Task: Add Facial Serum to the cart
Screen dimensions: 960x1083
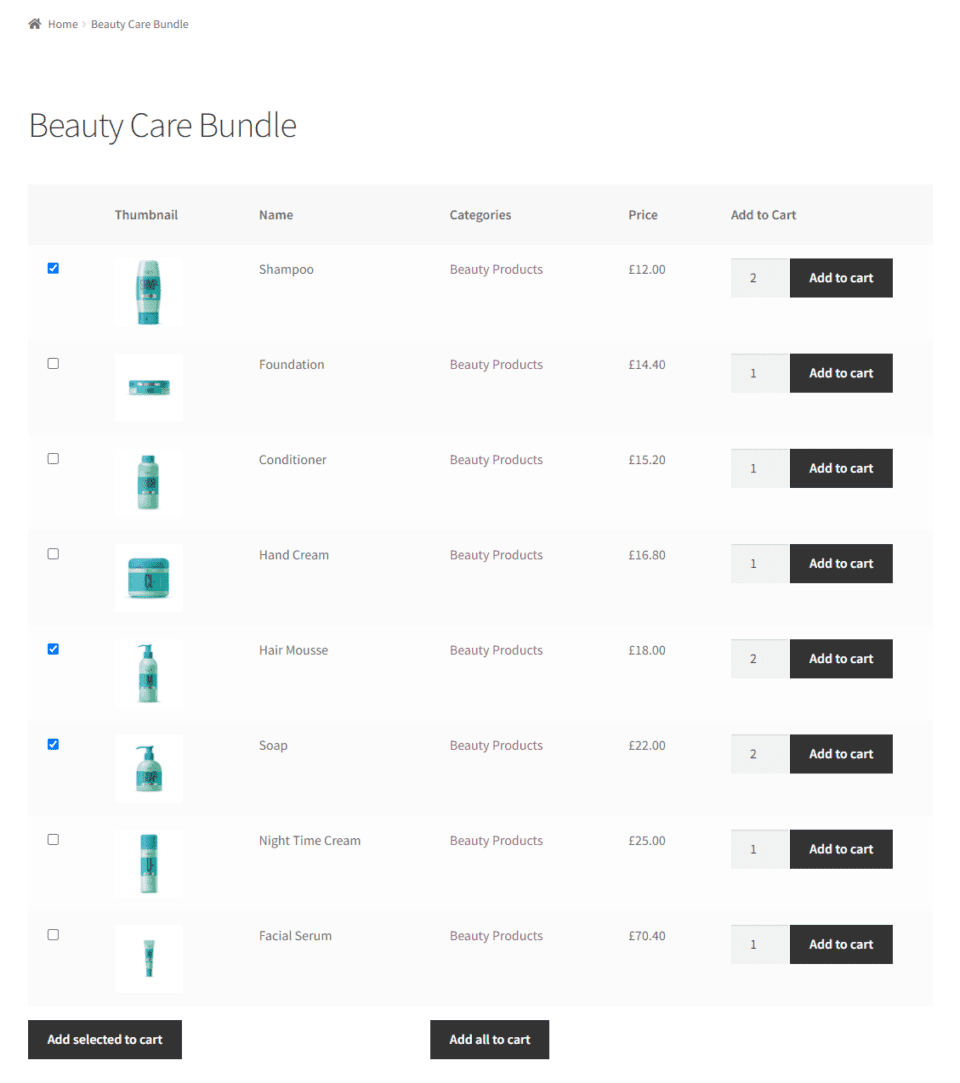Action: click(841, 944)
